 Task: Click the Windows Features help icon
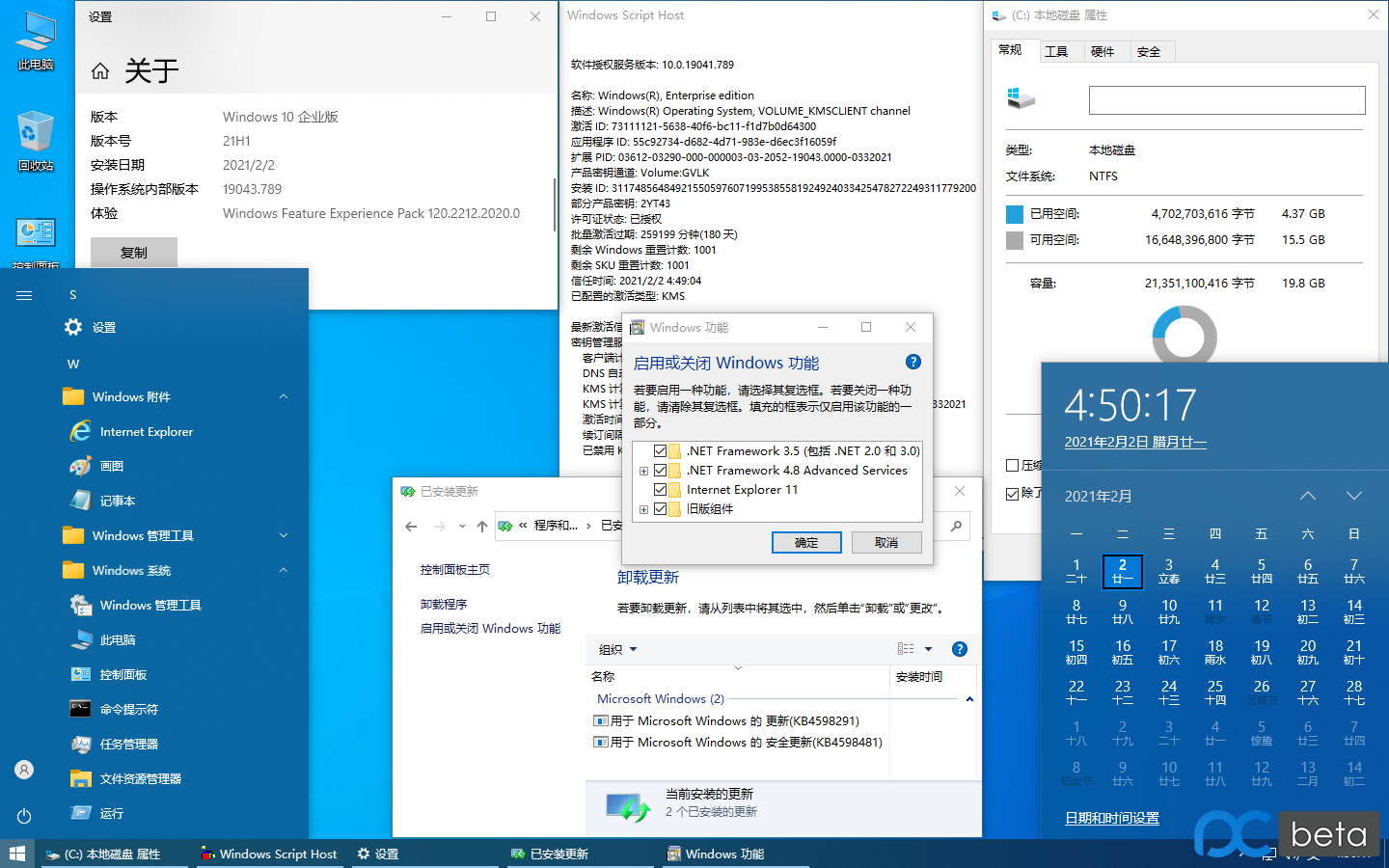[x=912, y=363]
